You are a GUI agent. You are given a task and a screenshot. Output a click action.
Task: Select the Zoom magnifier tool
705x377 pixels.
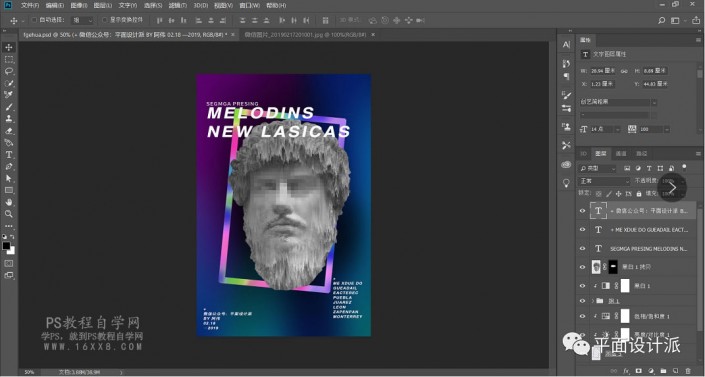click(x=9, y=214)
